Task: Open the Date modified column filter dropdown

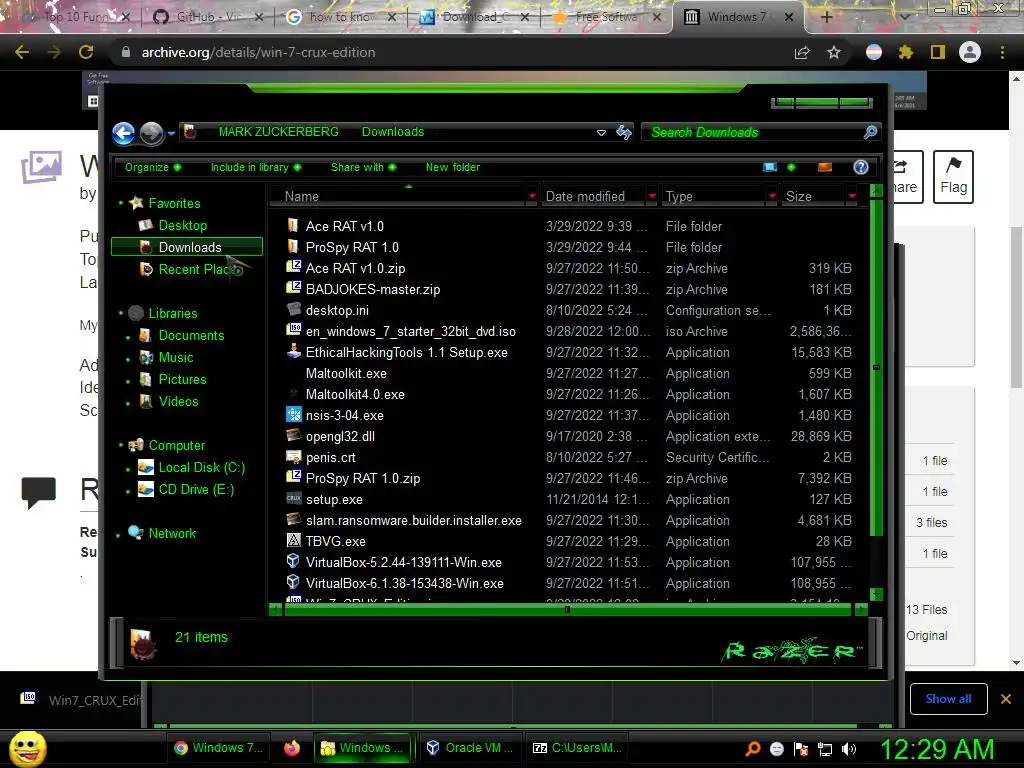Action: [x=652, y=197]
